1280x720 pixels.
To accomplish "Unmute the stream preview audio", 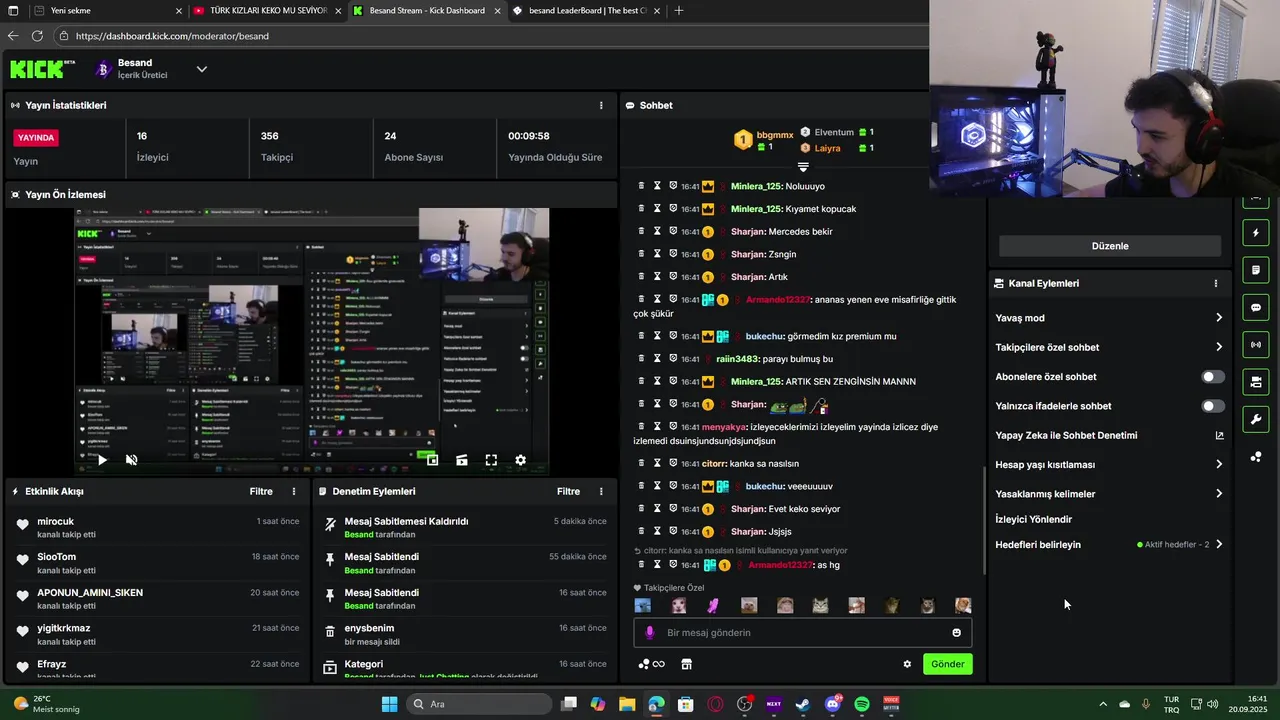I will [x=131, y=460].
